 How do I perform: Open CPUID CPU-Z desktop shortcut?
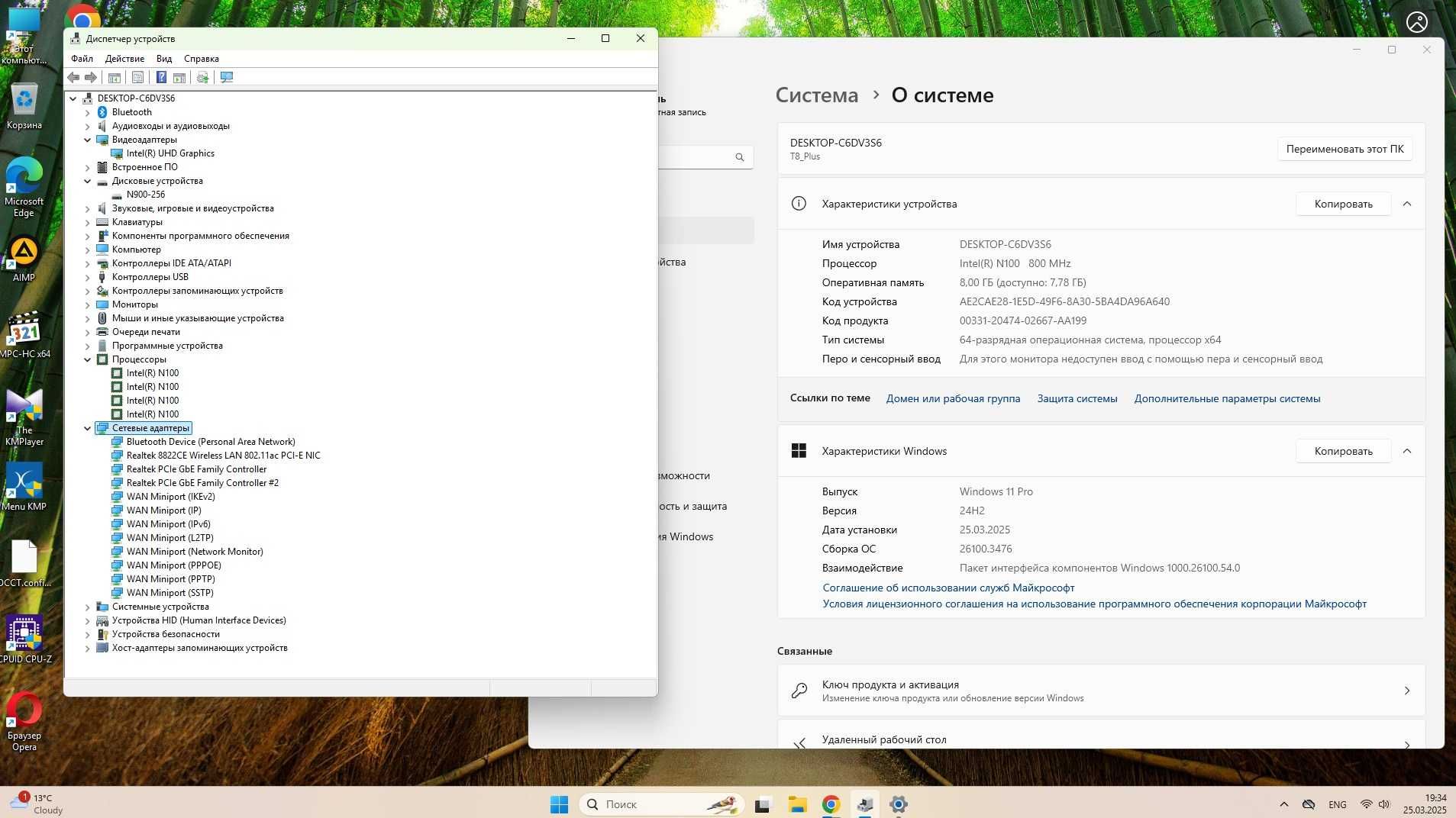pyautogui.click(x=24, y=639)
